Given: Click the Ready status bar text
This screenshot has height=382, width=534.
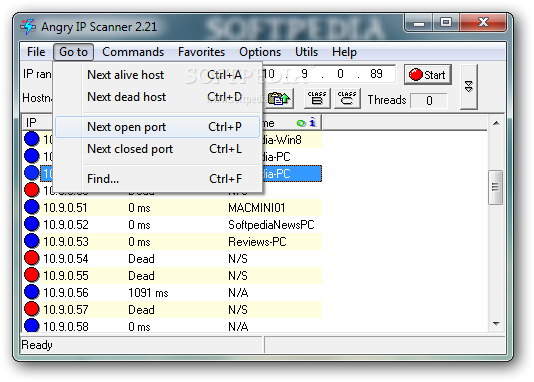Looking at the screenshot, I should pos(37,345).
